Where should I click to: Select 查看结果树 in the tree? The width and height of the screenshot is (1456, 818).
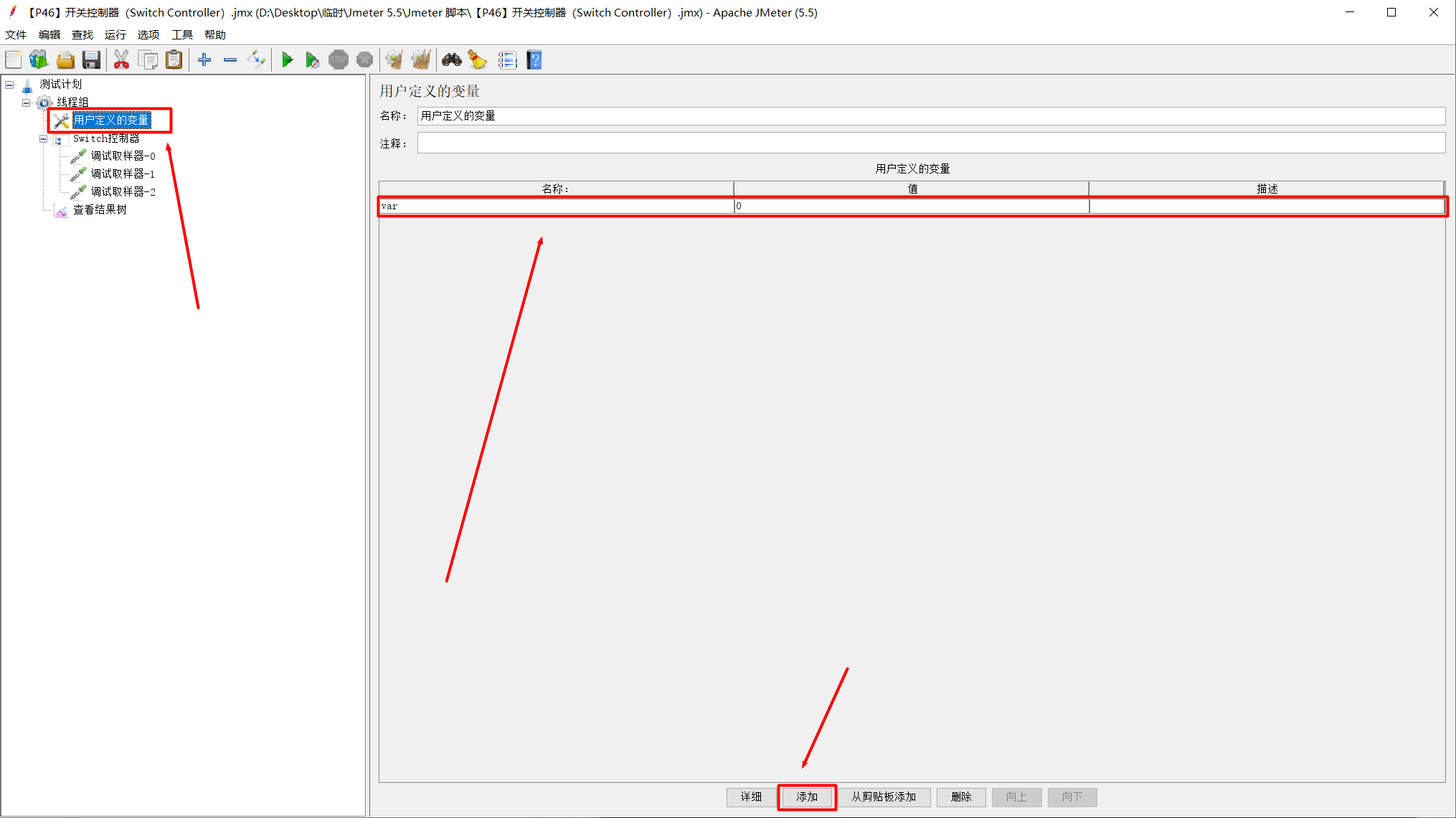(x=100, y=210)
